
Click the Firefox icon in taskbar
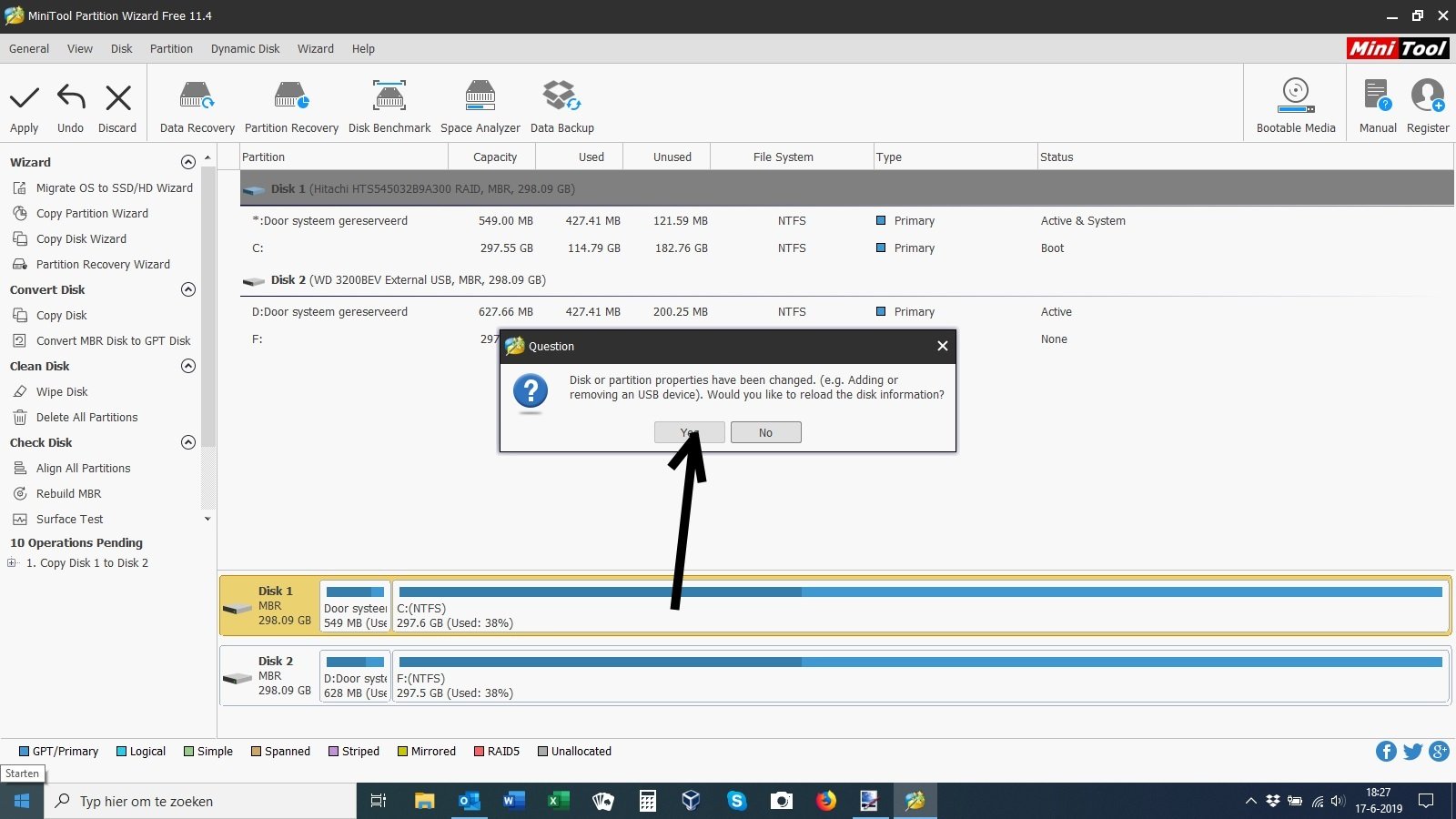[x=825, y=801]
